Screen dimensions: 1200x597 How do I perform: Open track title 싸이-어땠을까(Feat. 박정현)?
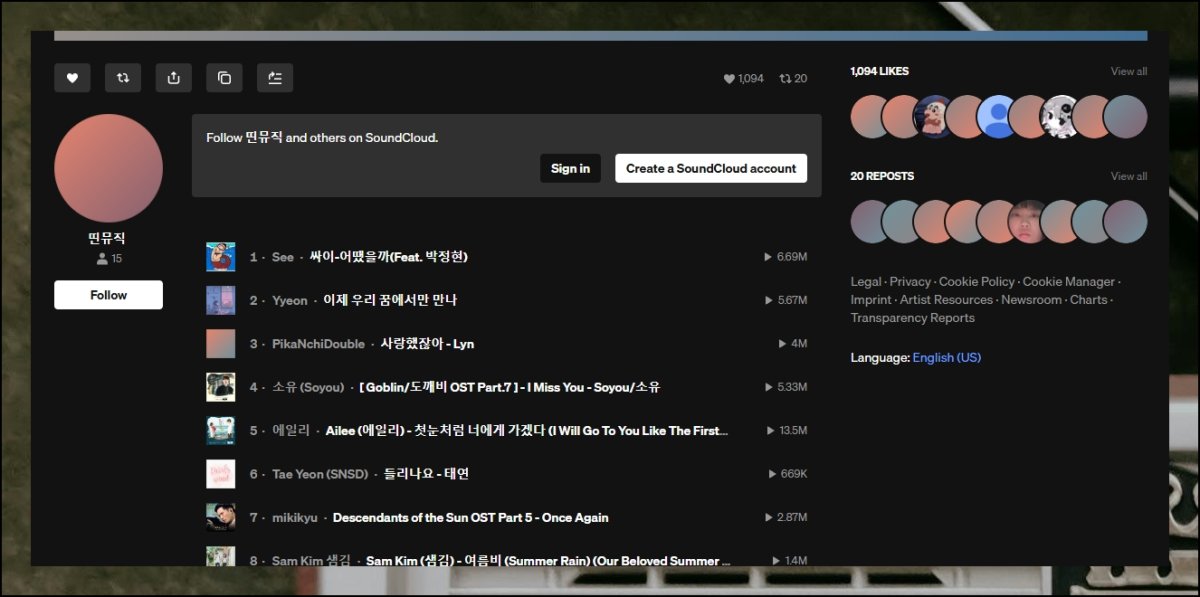pos(389,257)
